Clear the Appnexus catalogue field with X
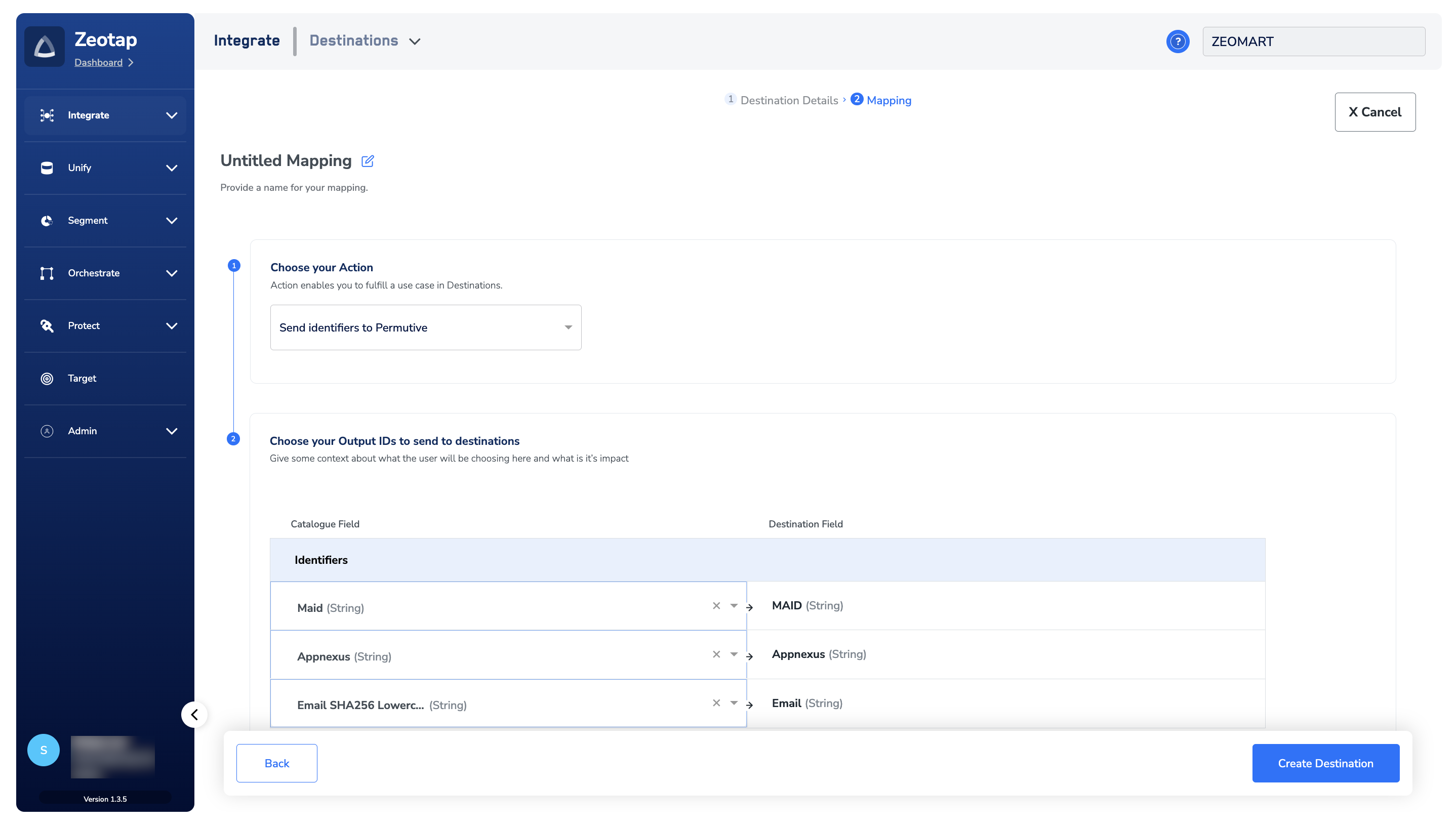Image resolution: width=1456 pixels, height=827 pixels. coord(716,654)
